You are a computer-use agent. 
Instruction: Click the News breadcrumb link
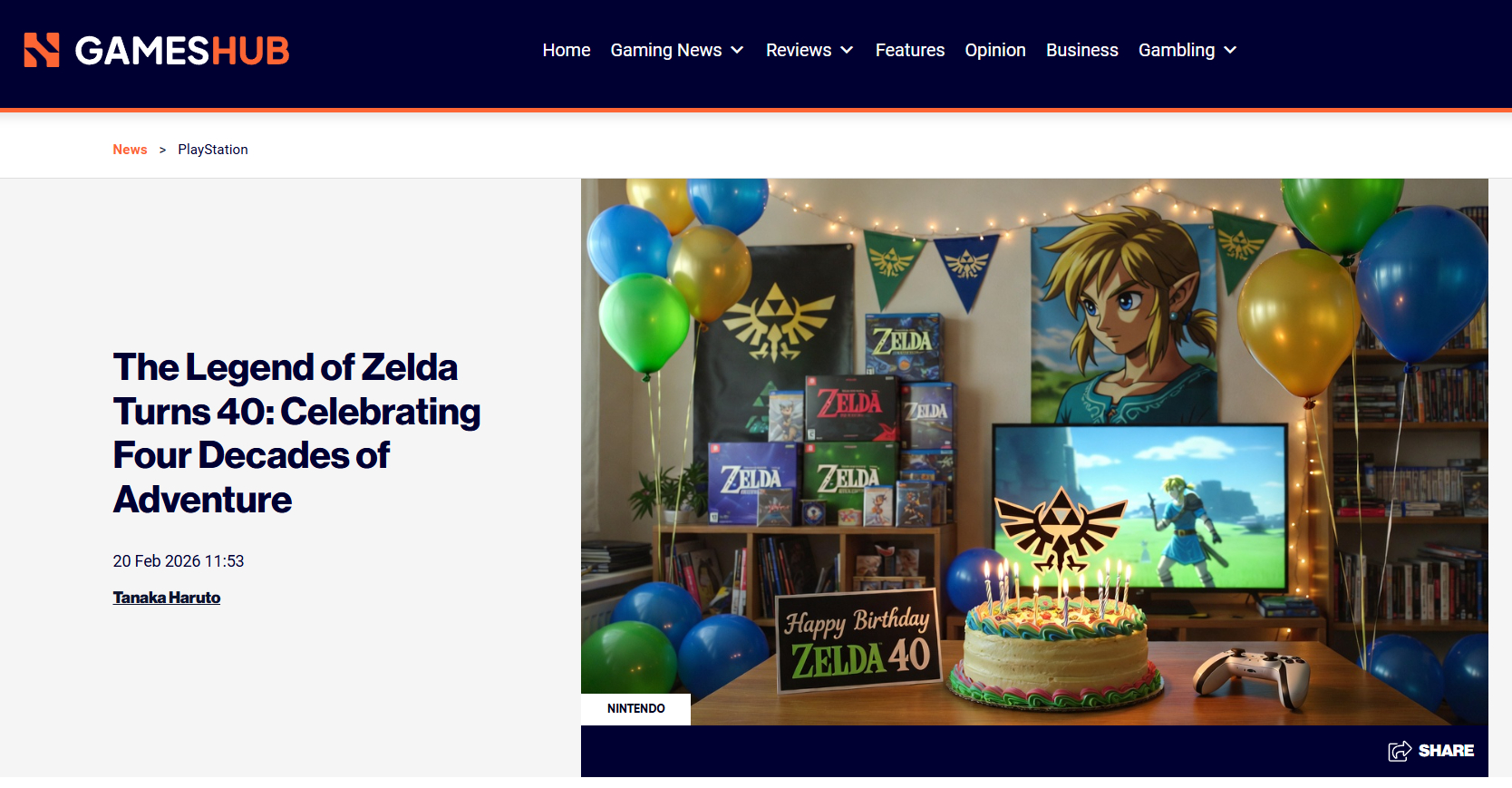(x=130, y=150)
